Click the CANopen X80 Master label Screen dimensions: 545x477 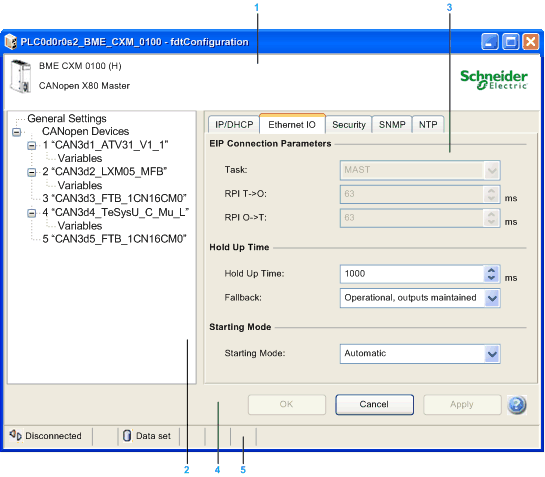pyautogui.click(x=84, y=86)
